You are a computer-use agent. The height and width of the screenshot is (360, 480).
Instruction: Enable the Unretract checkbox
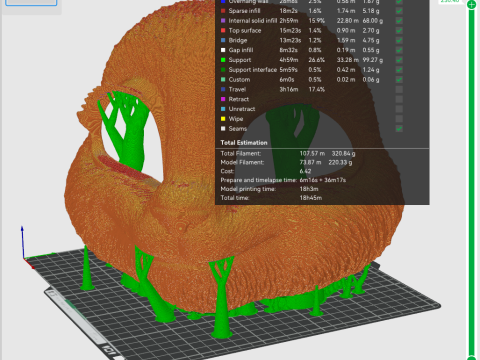tap(399, 109)
